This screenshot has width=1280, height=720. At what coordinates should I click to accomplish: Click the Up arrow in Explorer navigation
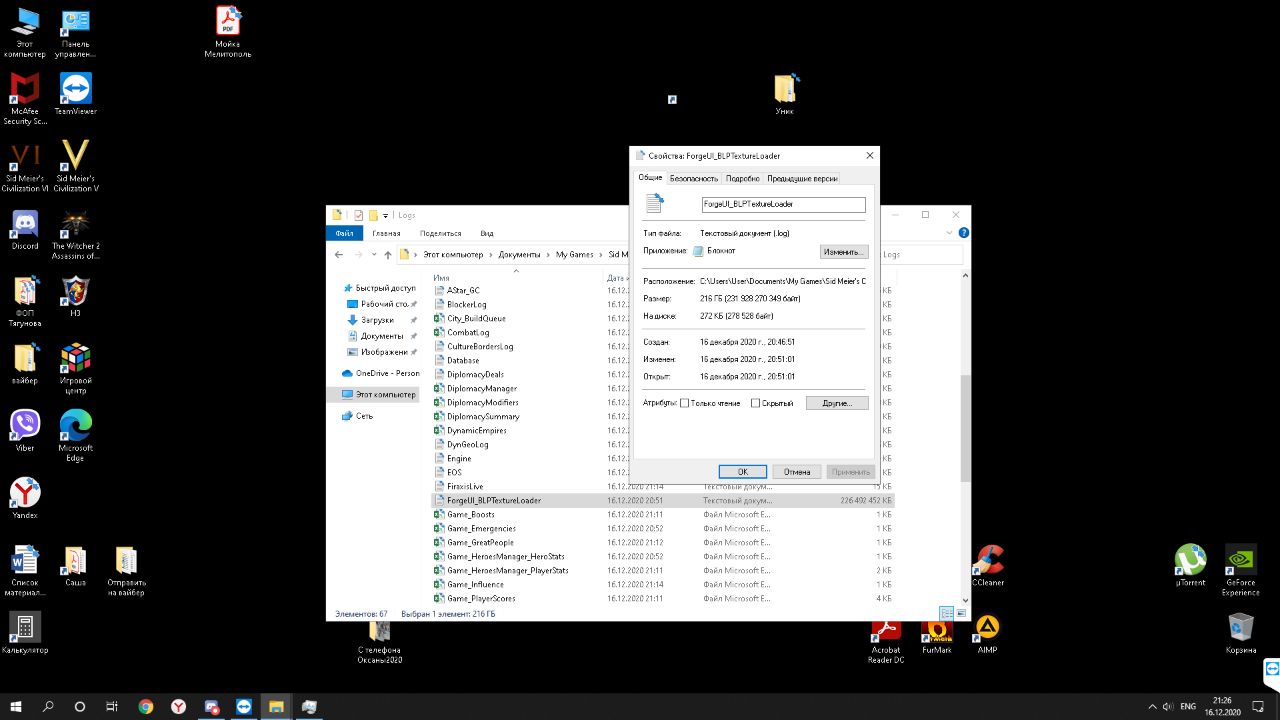tap(388, 255)
